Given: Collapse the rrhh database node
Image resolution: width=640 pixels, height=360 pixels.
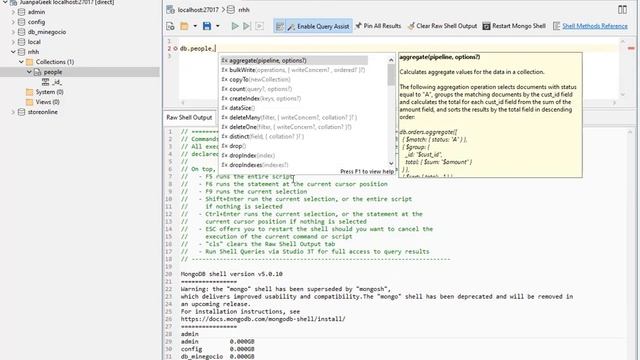Looking at the screenshot, I should coord(13,52).
